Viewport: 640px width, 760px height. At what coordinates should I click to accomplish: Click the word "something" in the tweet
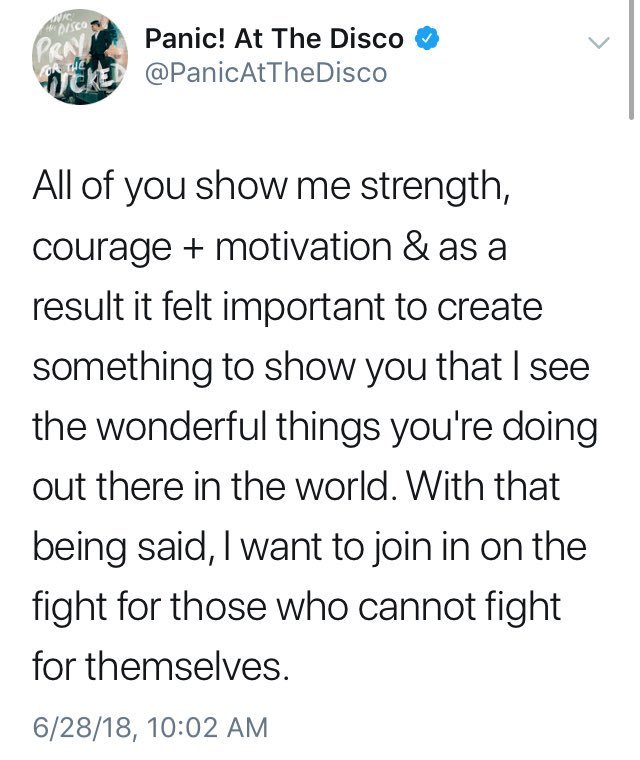114,366
